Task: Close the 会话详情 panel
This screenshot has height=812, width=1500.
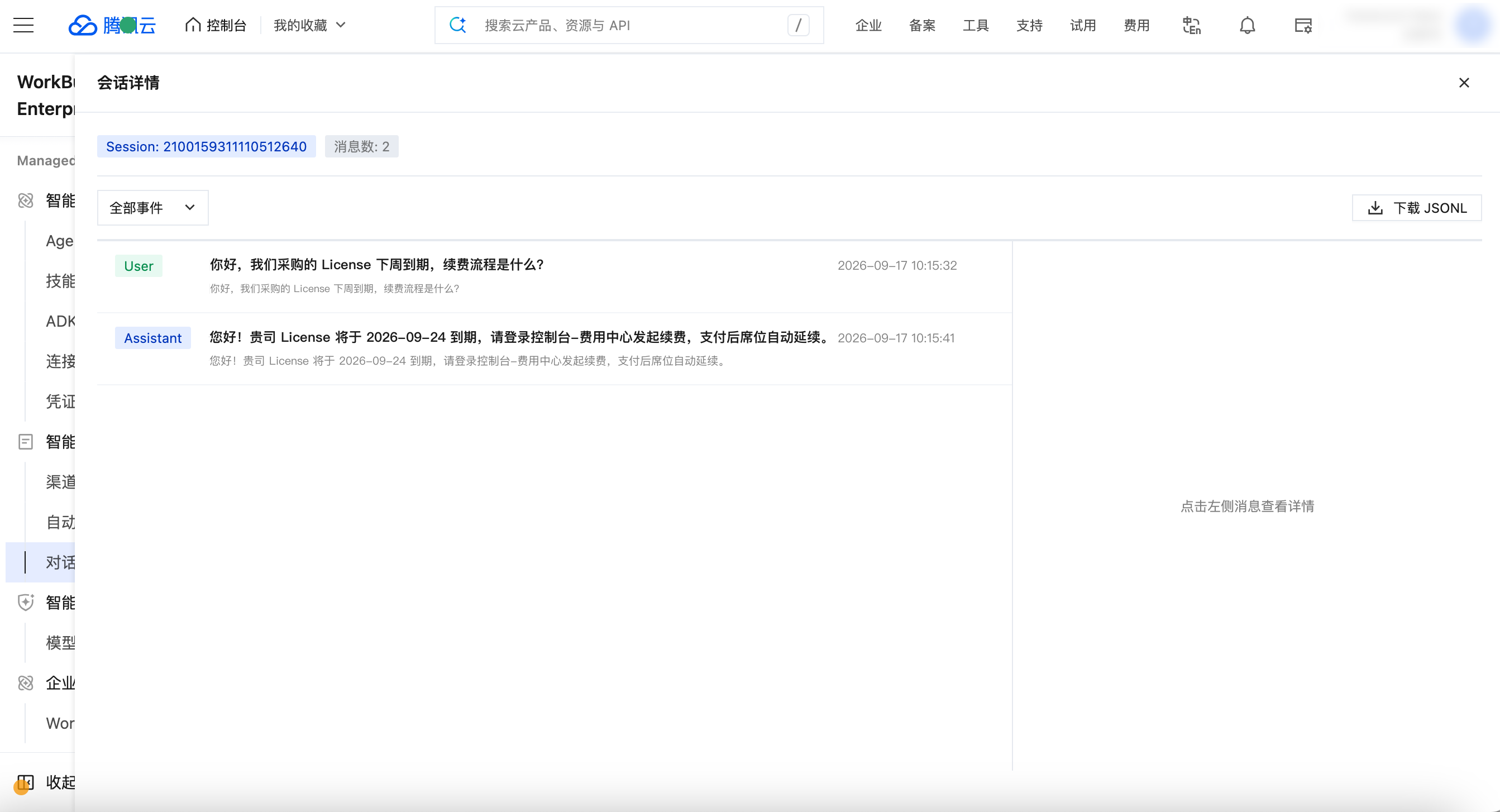Action: click(x=1464, y=83)
